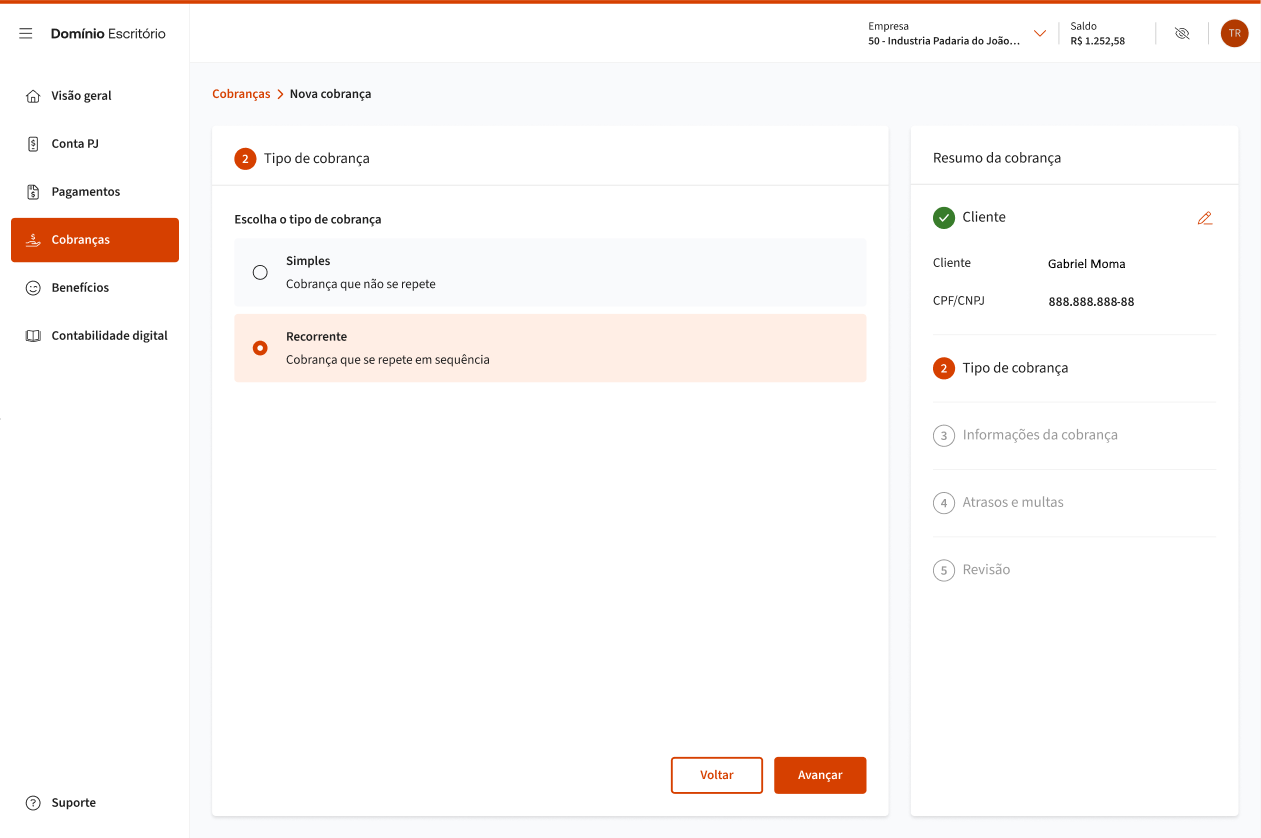Click the Informações da cobrança step
Image resolution: width=1261 pixels, height=838 pixels.
(1039, 436)
